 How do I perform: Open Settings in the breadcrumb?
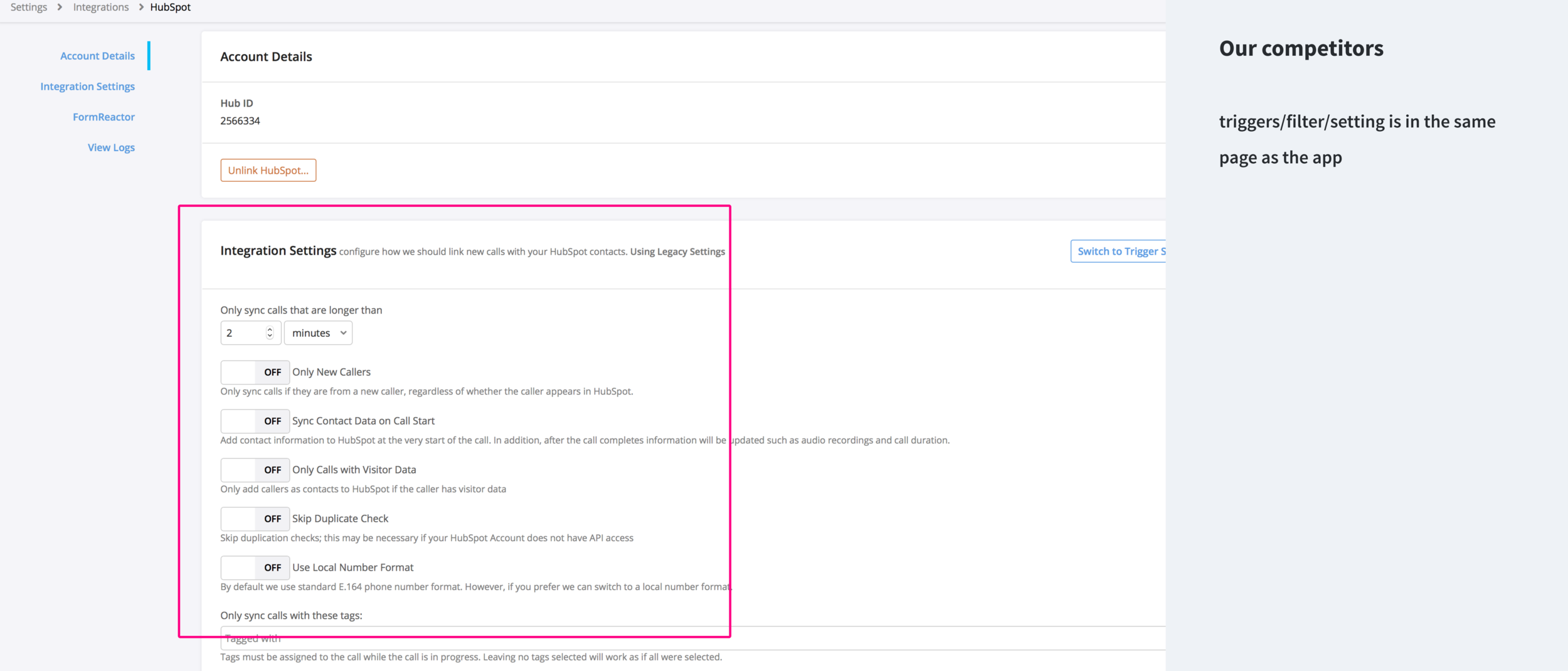coord(29,7)
